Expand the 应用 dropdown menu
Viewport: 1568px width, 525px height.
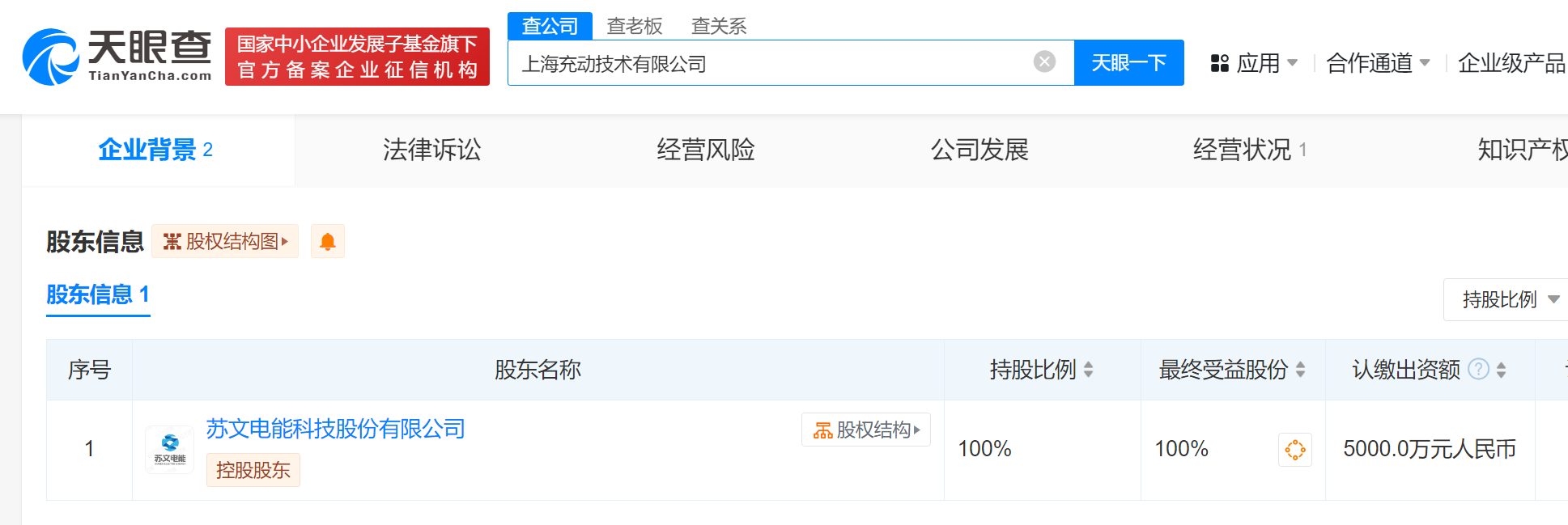point(1255,63)
